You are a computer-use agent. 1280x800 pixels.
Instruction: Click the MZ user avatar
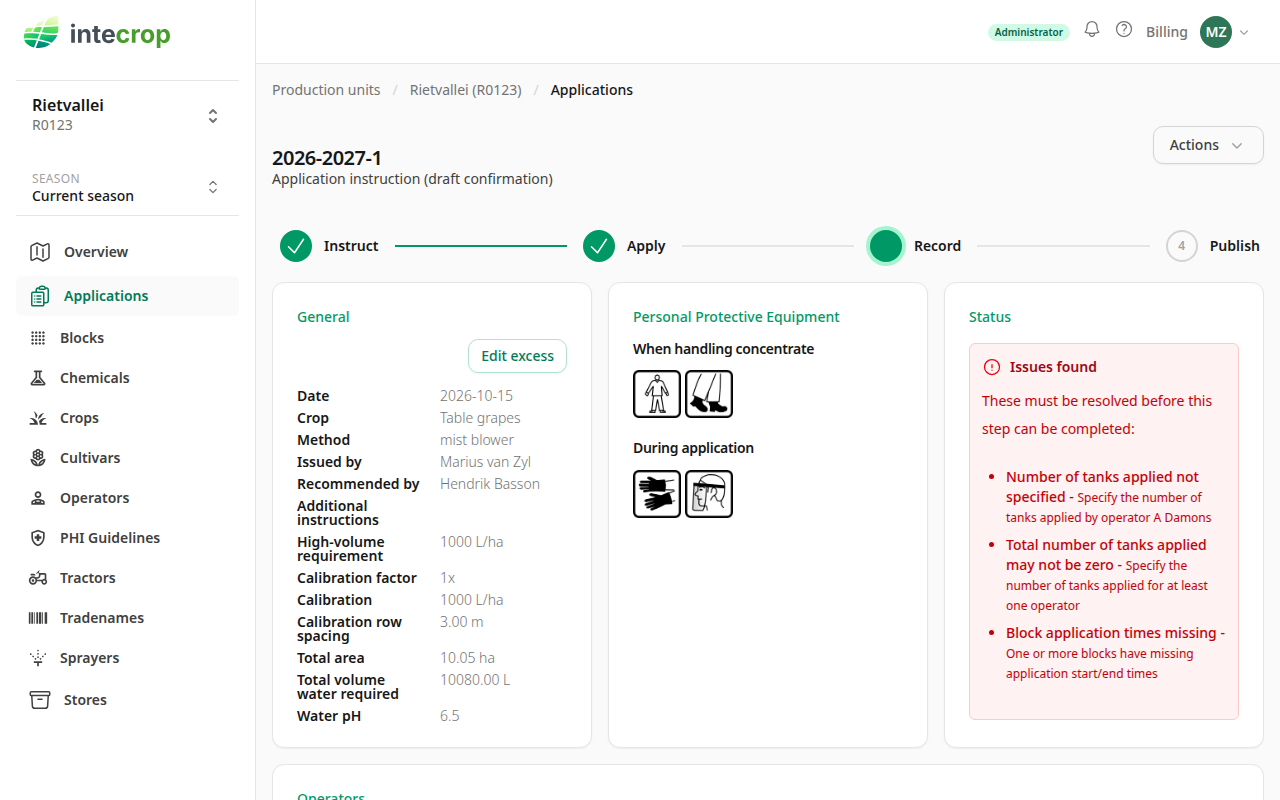(x=1216, y=32)
